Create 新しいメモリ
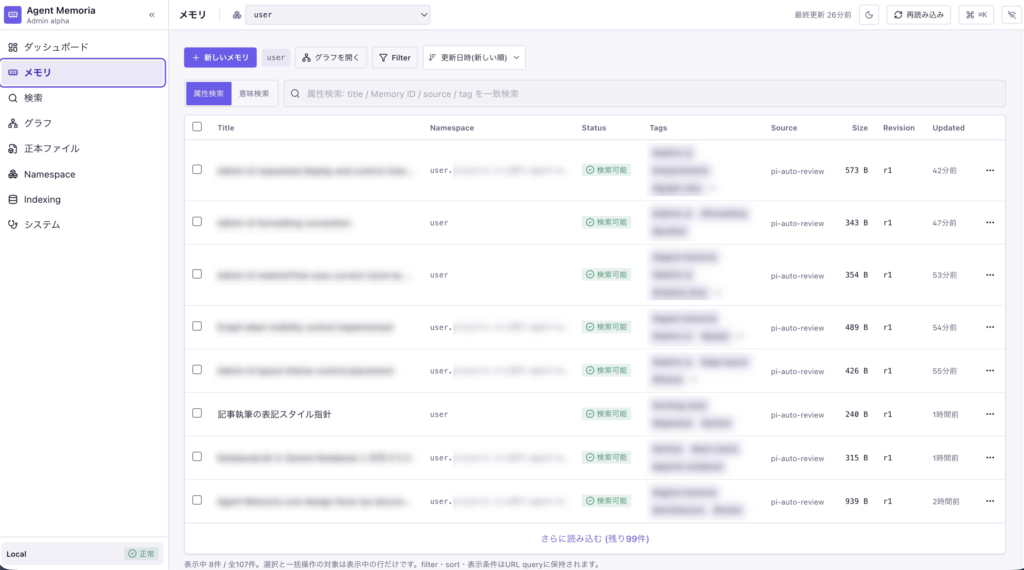Image resolution: width=1024 pixels, height=570 pixels. coord(220,57)
